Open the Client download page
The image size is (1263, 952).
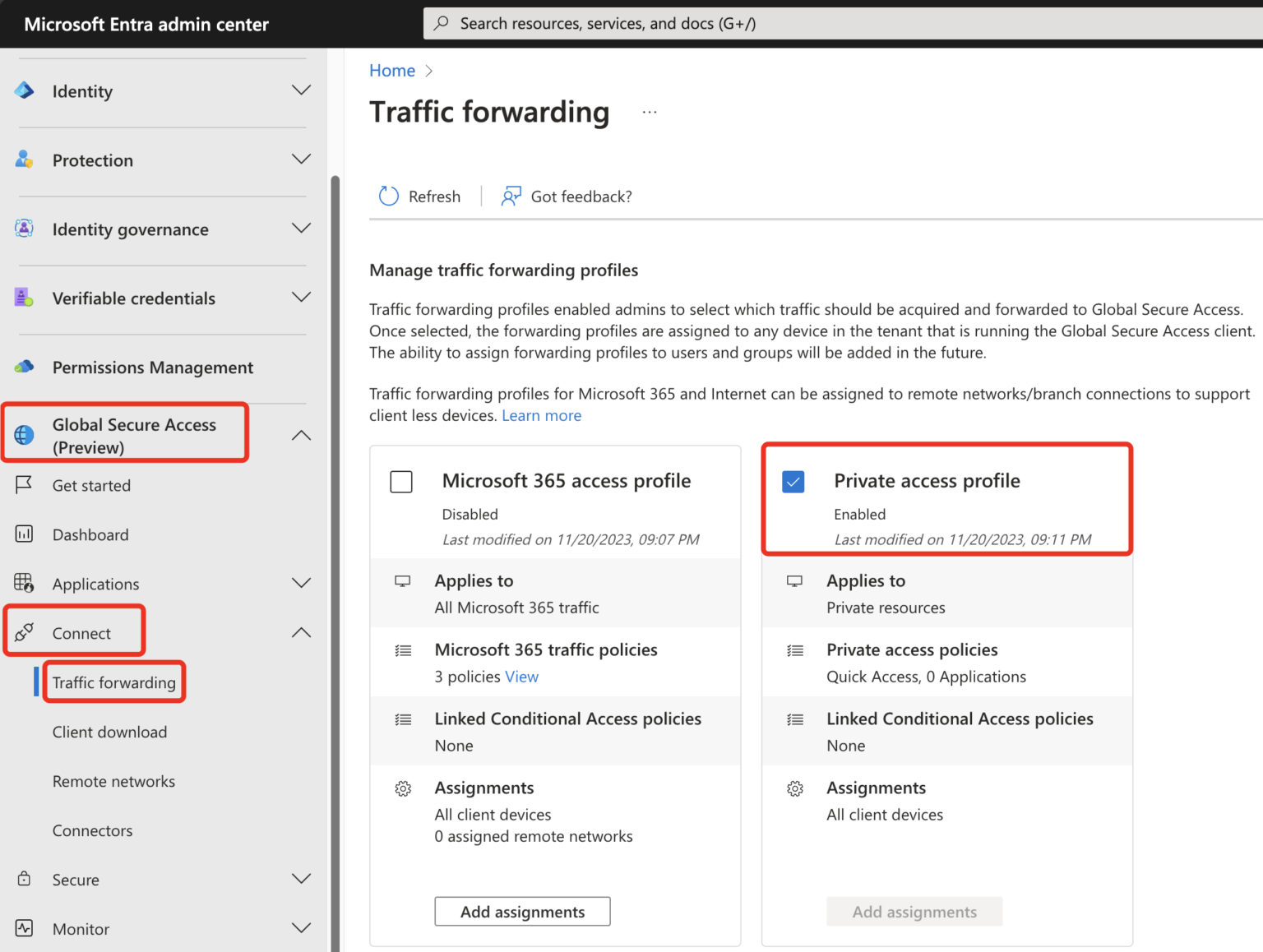[109, 732]
